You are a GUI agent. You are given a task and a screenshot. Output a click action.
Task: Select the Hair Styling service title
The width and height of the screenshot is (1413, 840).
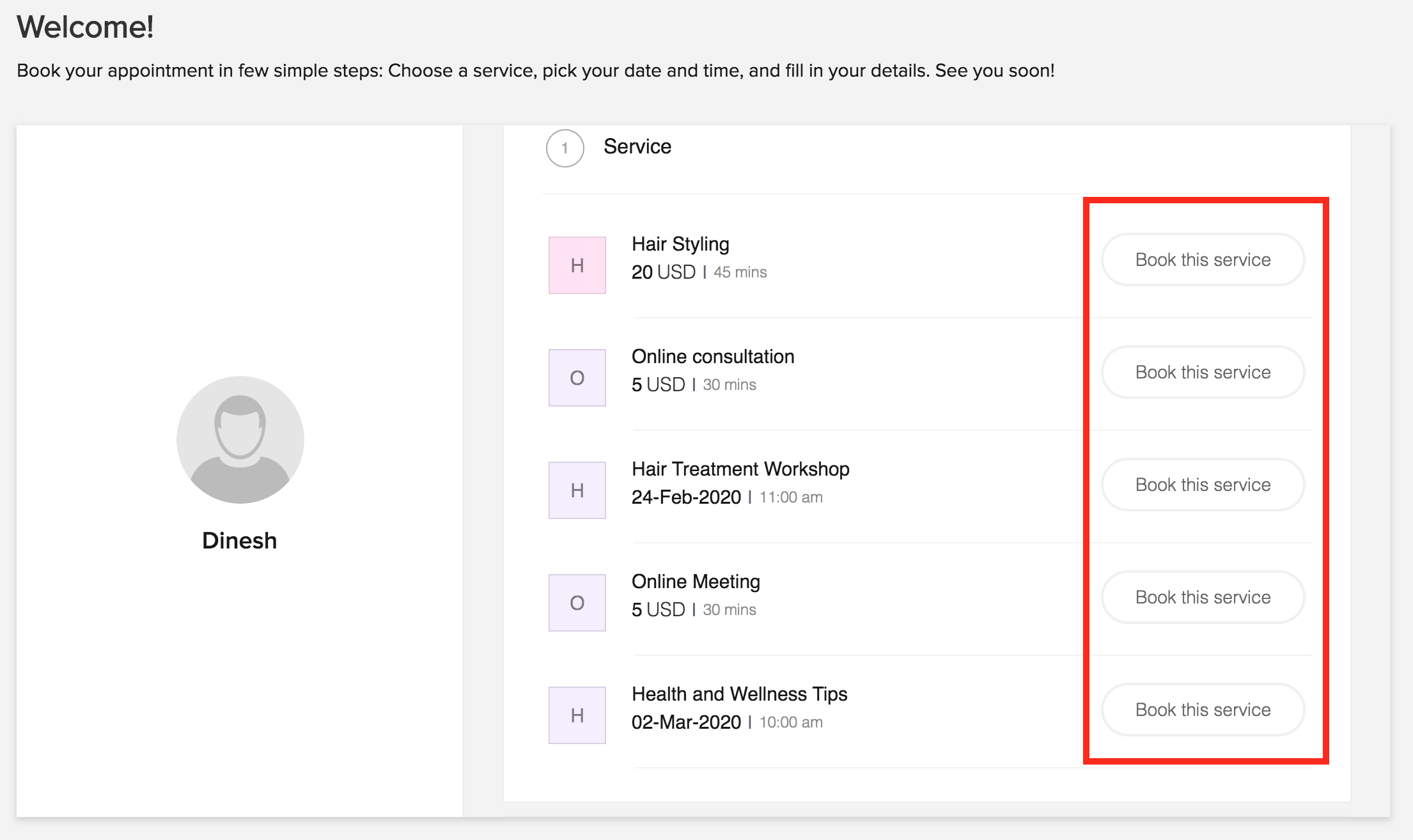point(680,244)
